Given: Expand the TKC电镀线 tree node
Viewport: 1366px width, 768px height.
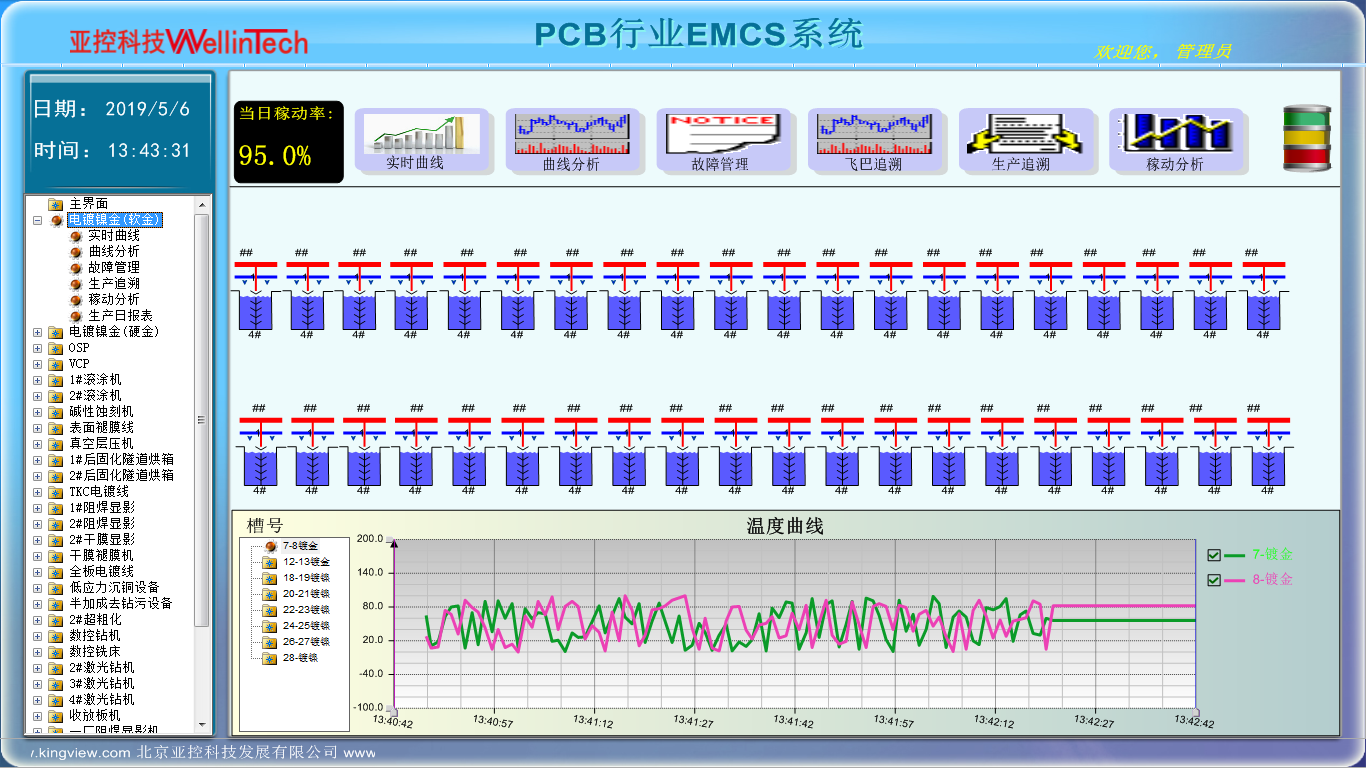Looking at the screenshot, I should pyautogui.click(x=37, y=492).
